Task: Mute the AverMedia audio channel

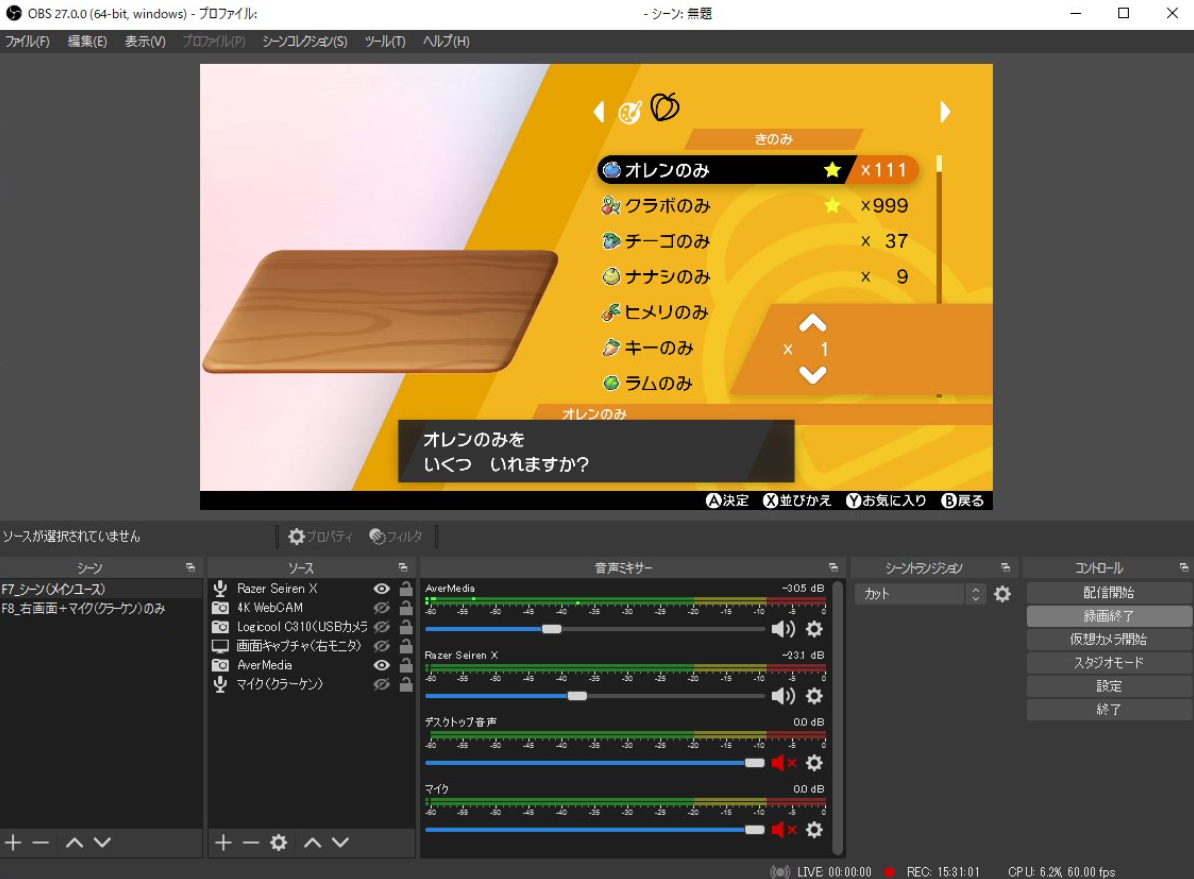Action: pos(783,629)
